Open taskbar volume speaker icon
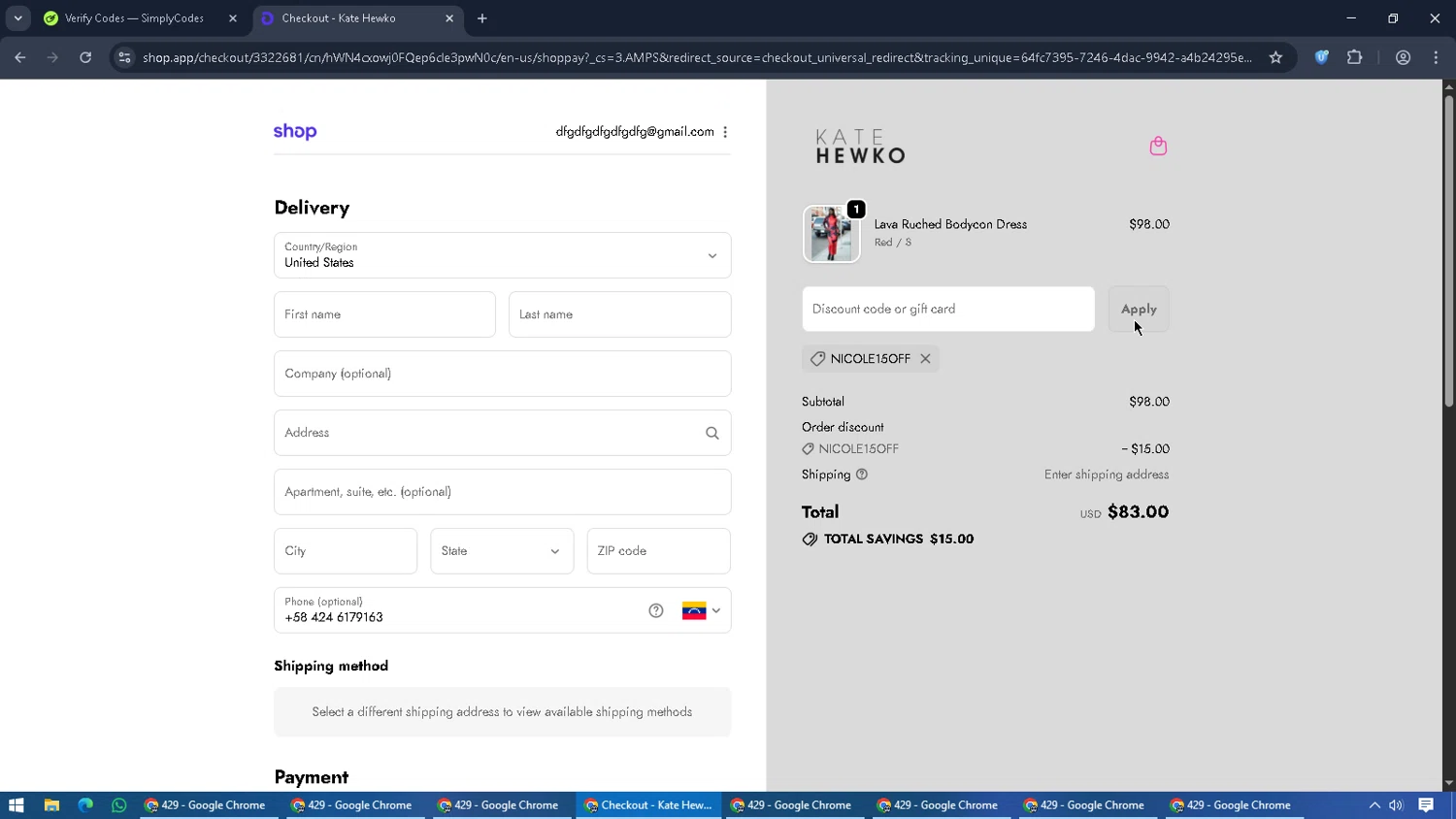This screenshot has width=1456, height=819. pyautogui.click(x=1396, y=805)
